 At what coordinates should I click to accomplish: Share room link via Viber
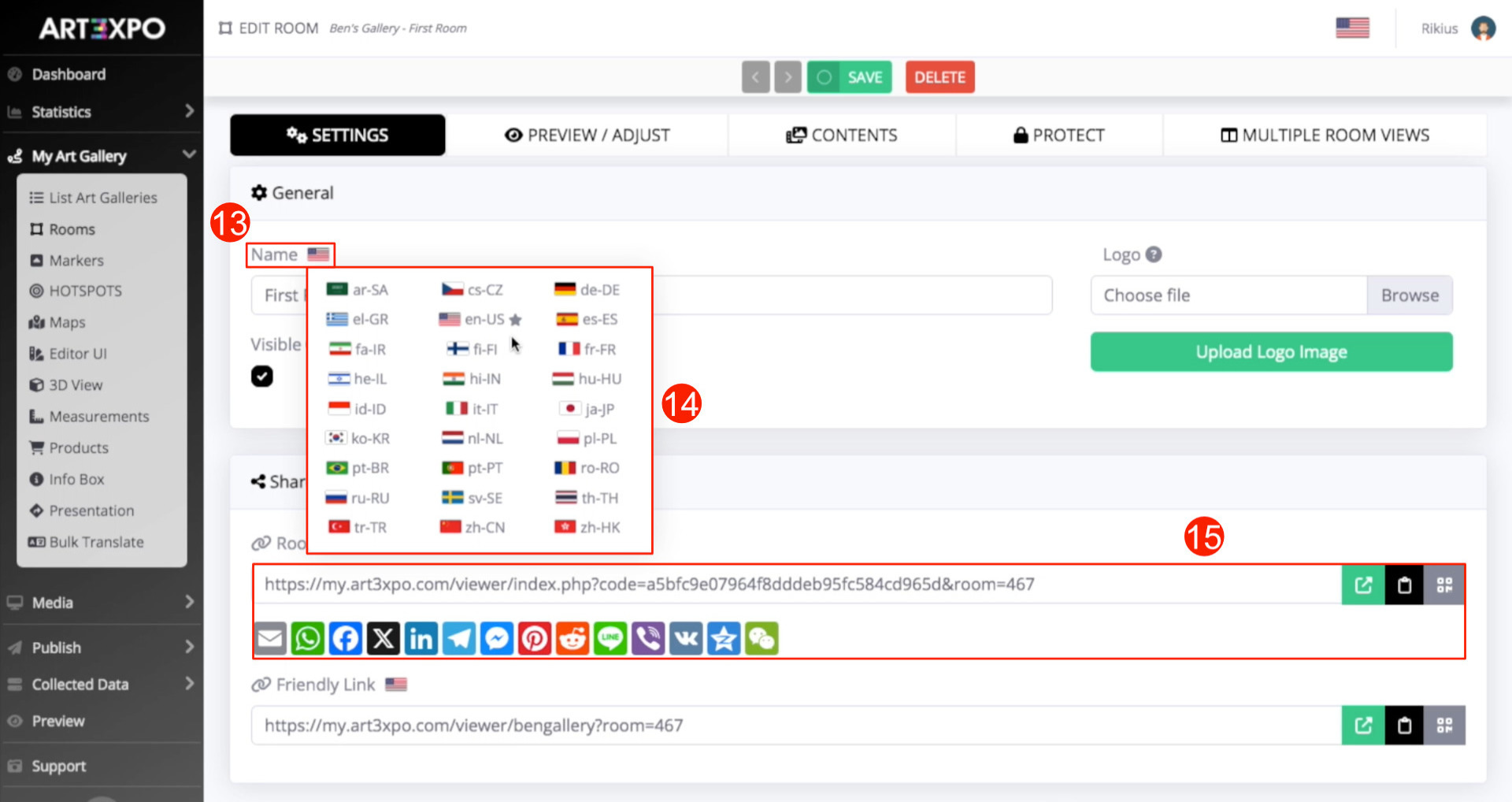(x=648, y=638)
